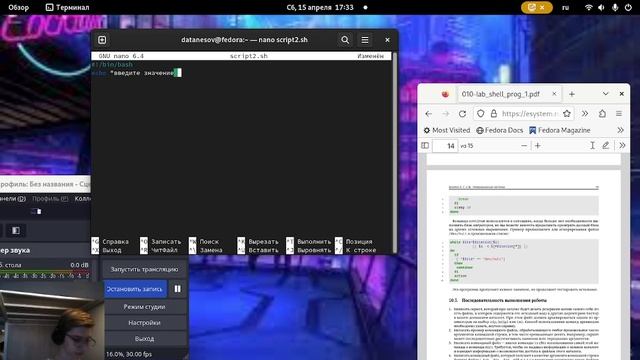This screenshot has height=360, width=640.
Task: Click the volume speaker icon
Action: pos(601,7)
